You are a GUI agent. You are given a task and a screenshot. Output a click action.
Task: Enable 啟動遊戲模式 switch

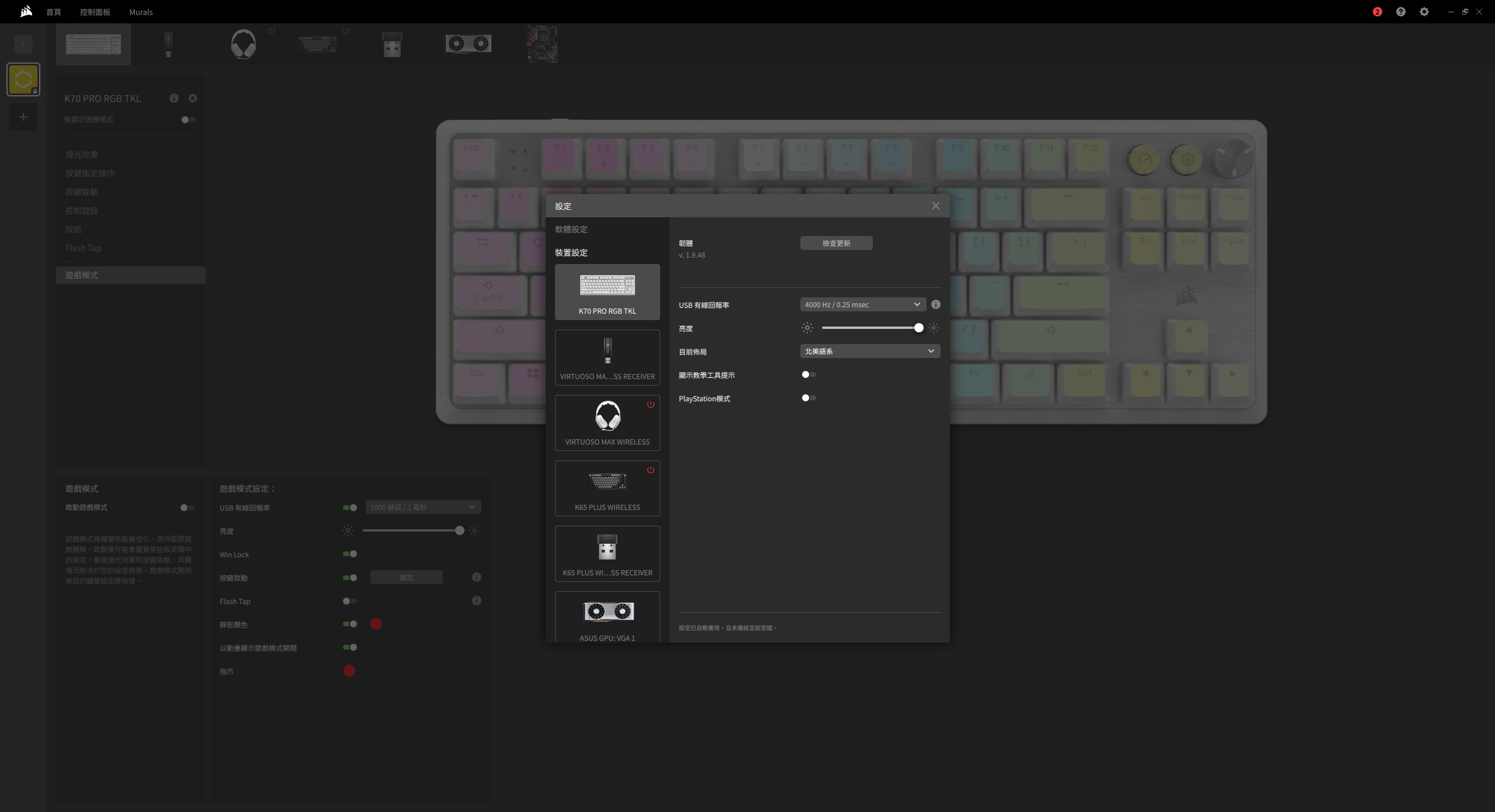pyautogui.click(x=187, y=508)
